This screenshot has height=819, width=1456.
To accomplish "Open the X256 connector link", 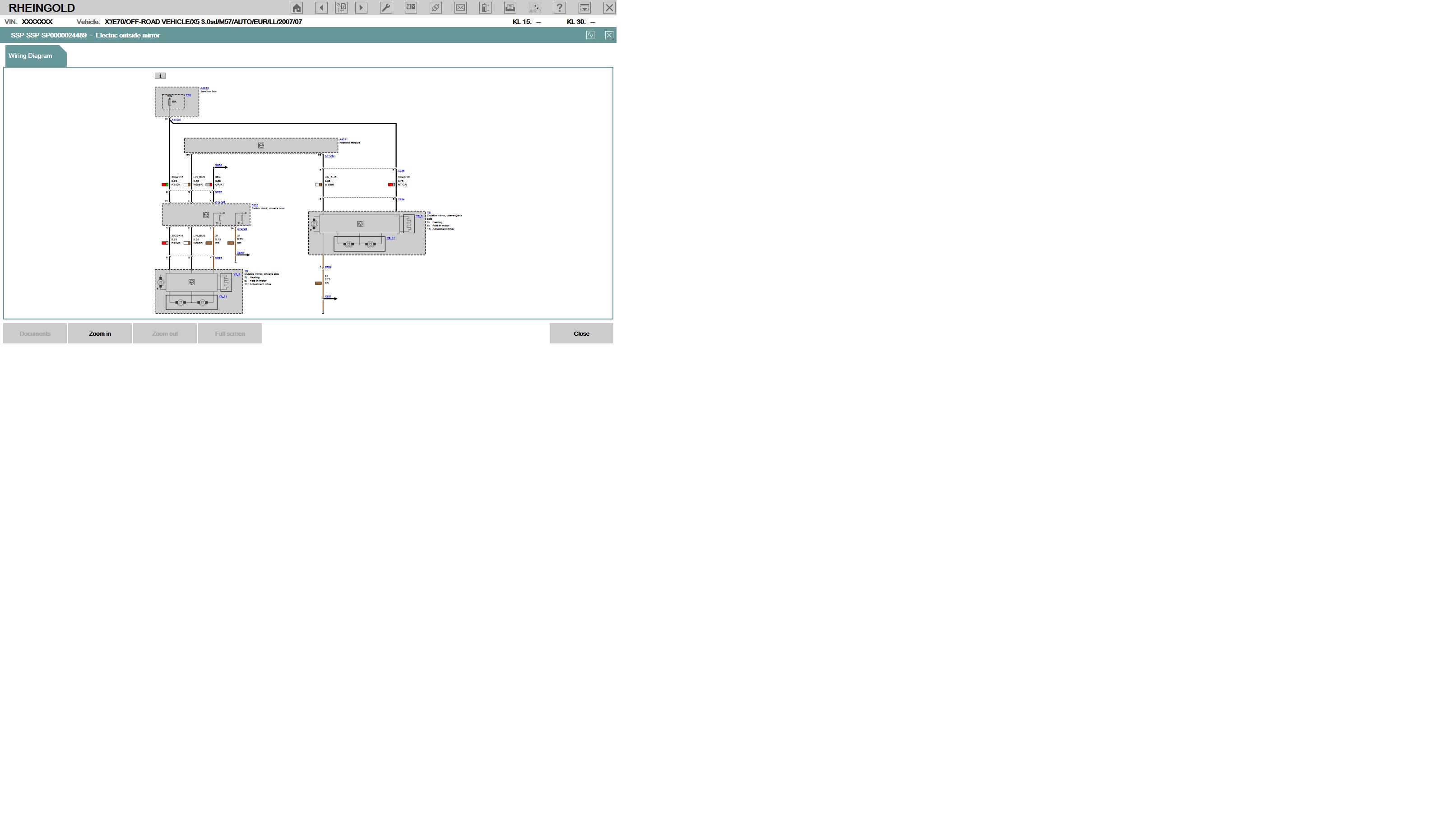I will click(401, 171).
